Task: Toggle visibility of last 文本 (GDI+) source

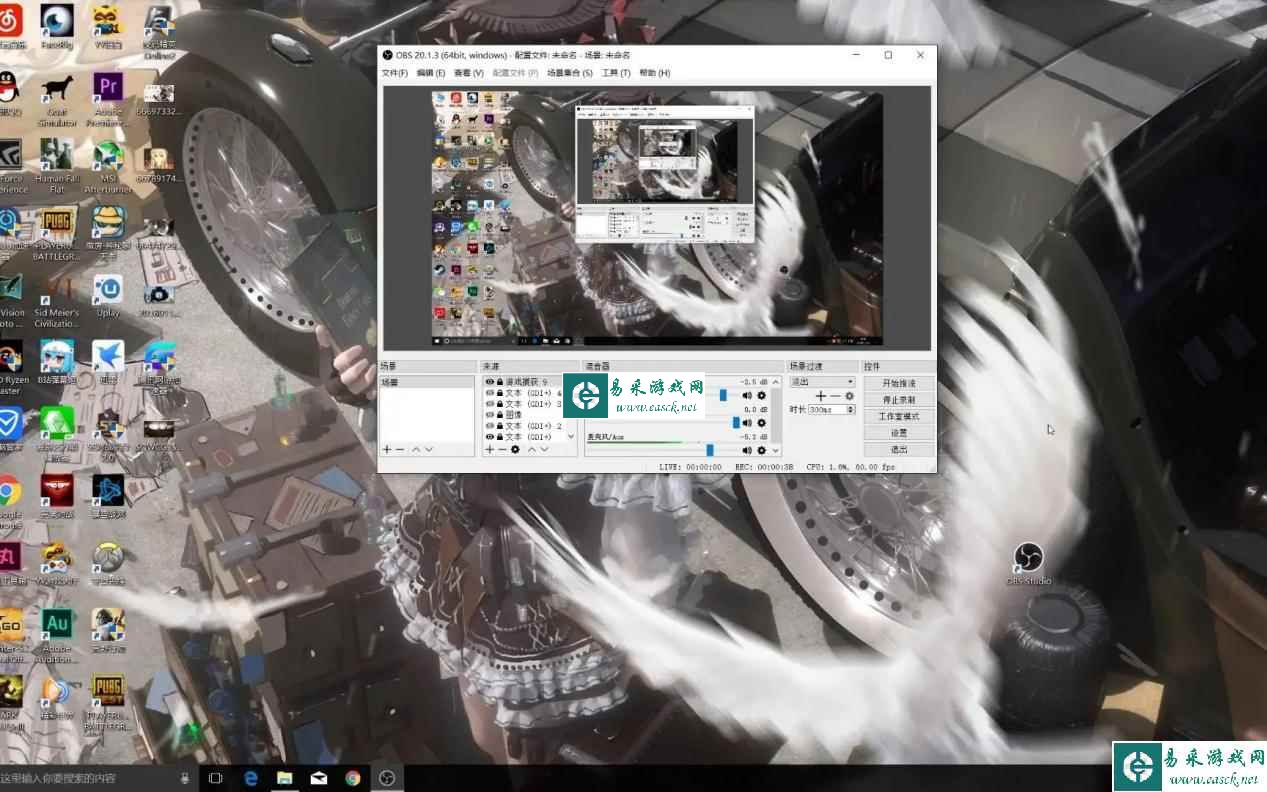Action: pos(489,437)
